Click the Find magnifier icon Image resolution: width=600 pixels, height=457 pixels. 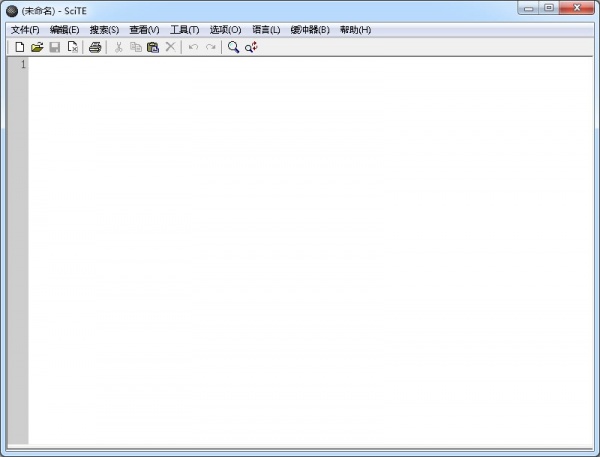click(x=233, y=47)
